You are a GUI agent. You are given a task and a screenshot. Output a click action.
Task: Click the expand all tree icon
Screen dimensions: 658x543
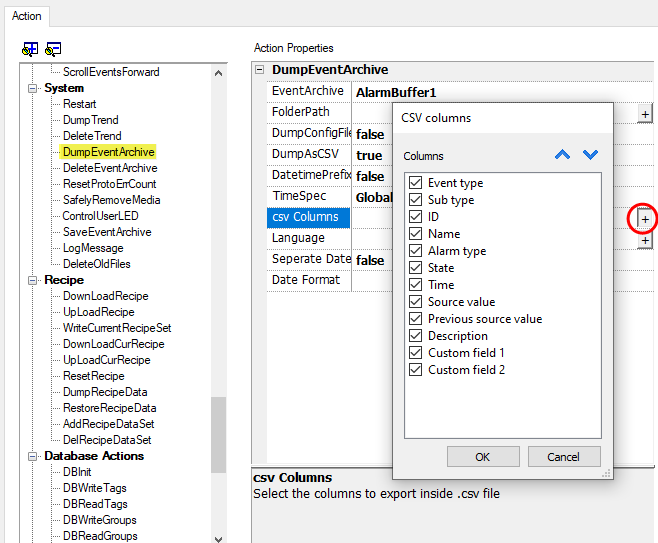tap(30, 48)
